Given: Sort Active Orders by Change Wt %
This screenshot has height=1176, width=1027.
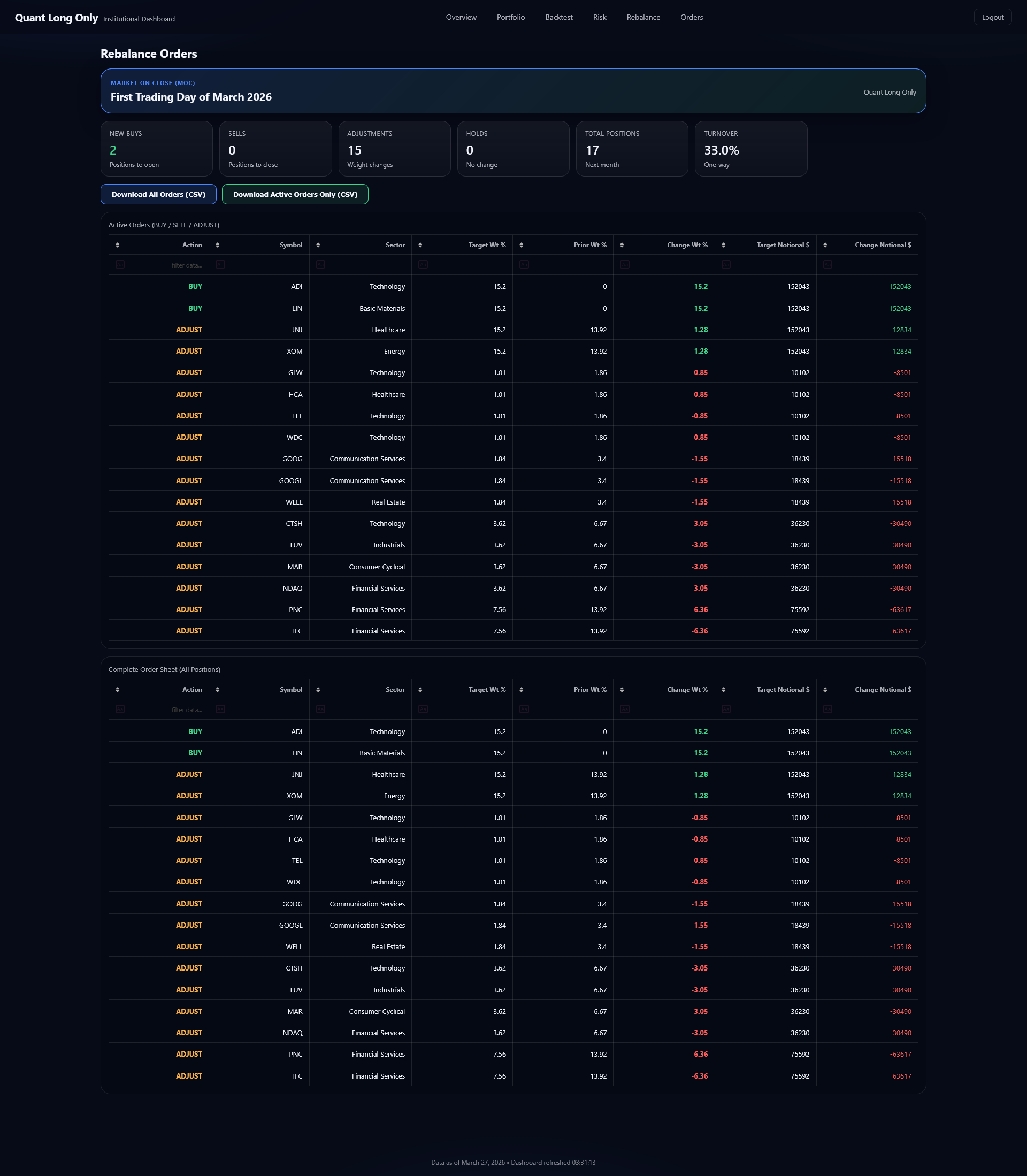Looking at the screenshot, I should pos(622,245).
